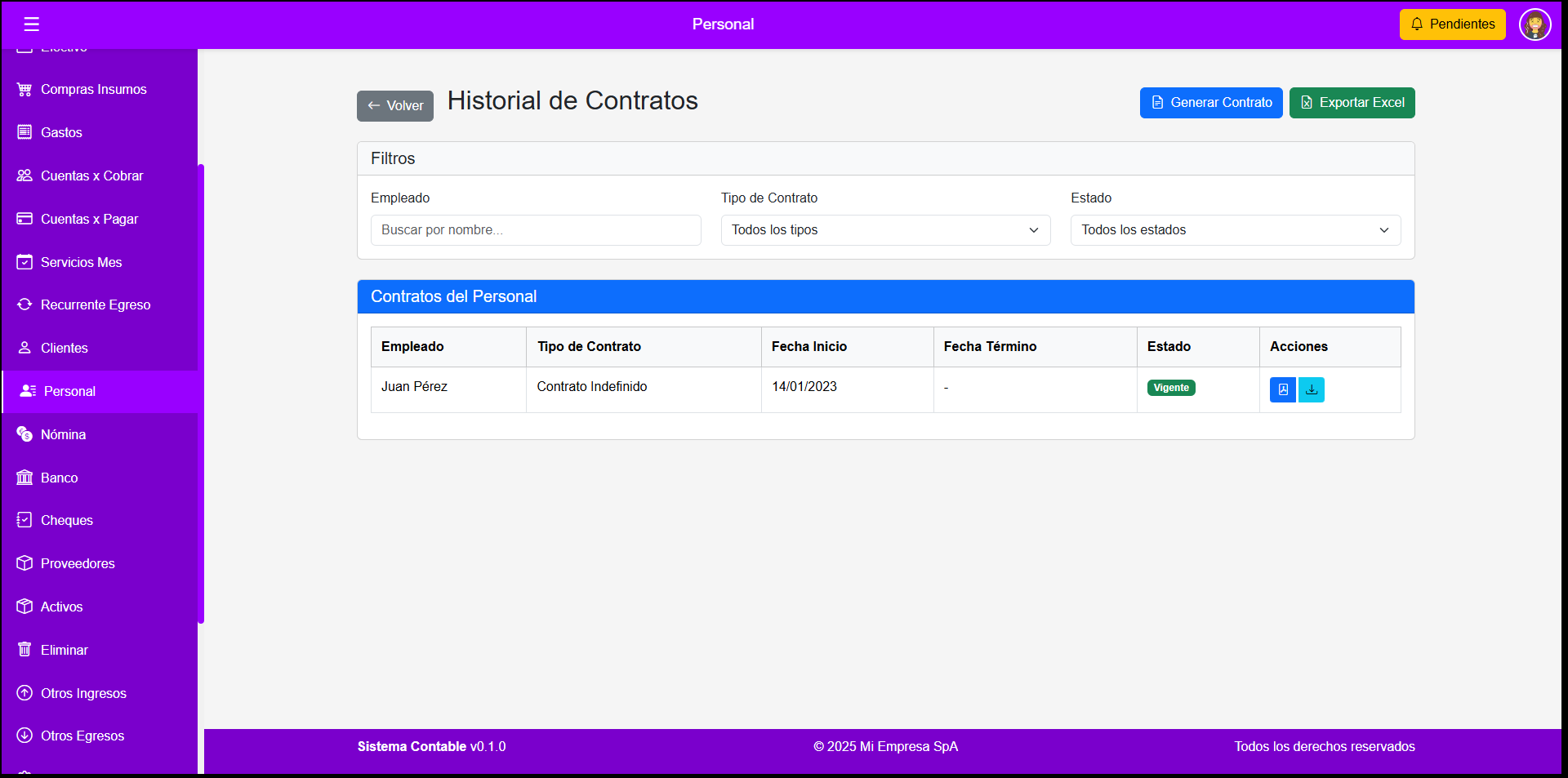Click the Cuentas x Cobrar people icon
The width and height of the screenshot is (1568, 778).
24,176
